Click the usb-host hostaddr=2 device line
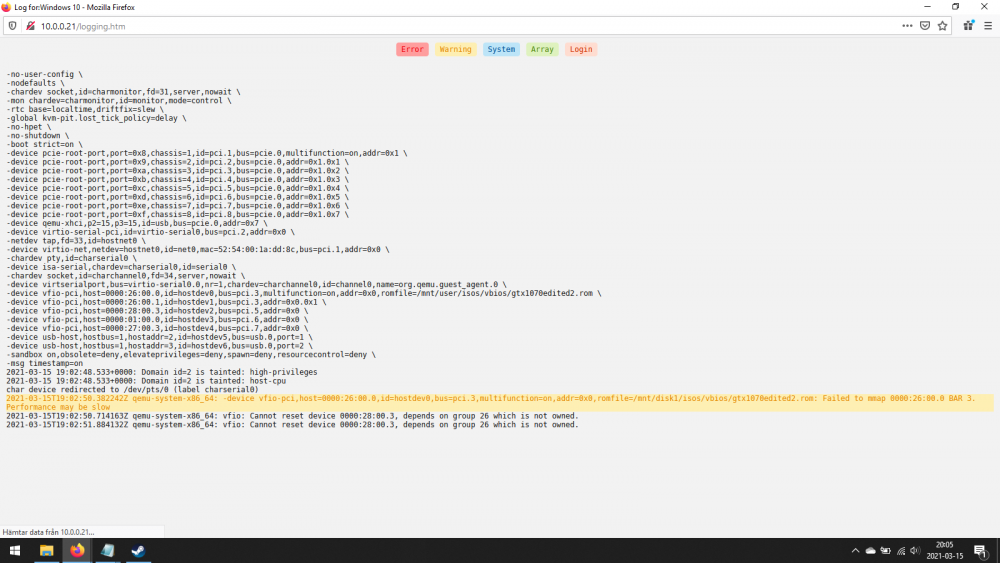 (159, 337)
